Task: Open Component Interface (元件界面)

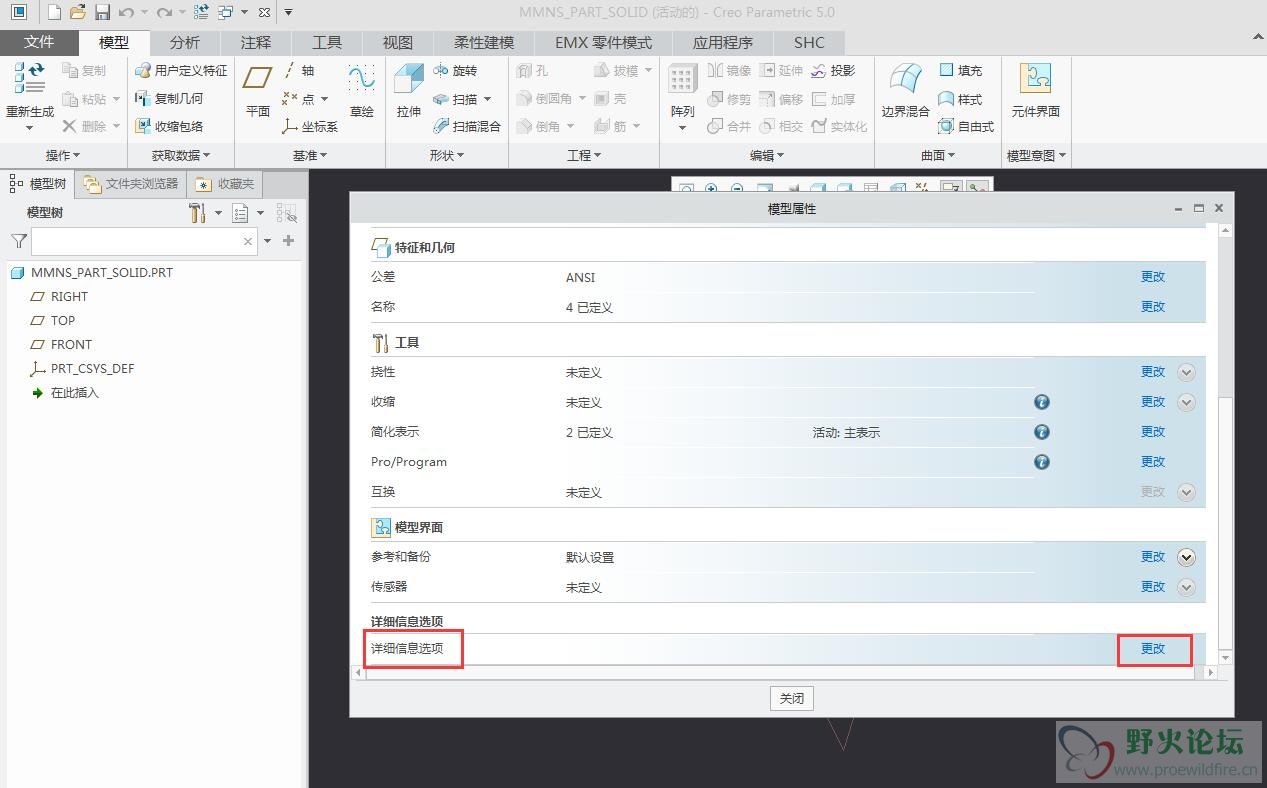Action: pos(1035,92)
